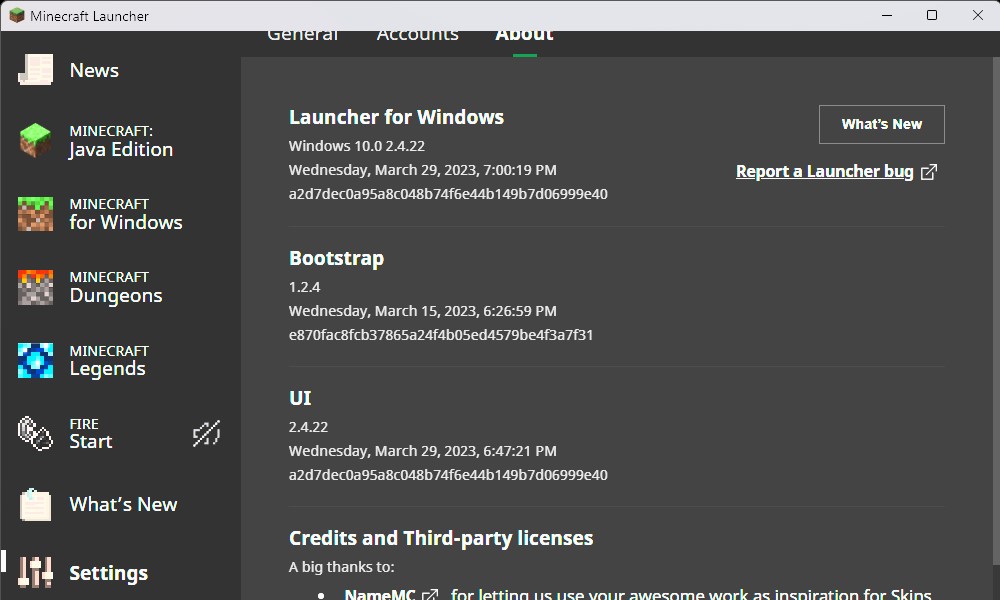
Task: Click the Settings sliders icon
Action: click(x=35, y=573)
